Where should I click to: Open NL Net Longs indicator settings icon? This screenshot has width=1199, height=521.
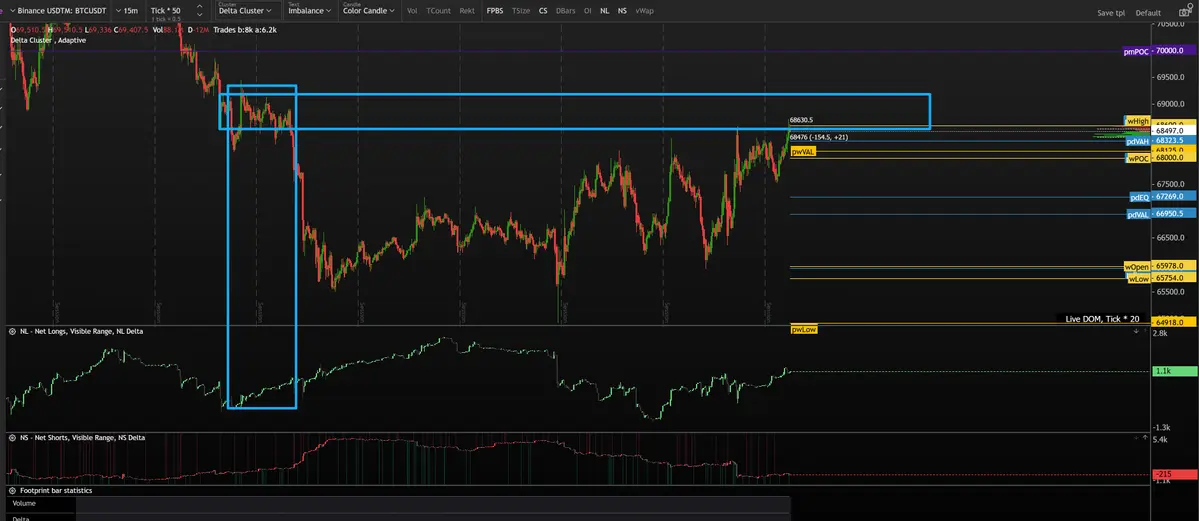coord(12,331)
